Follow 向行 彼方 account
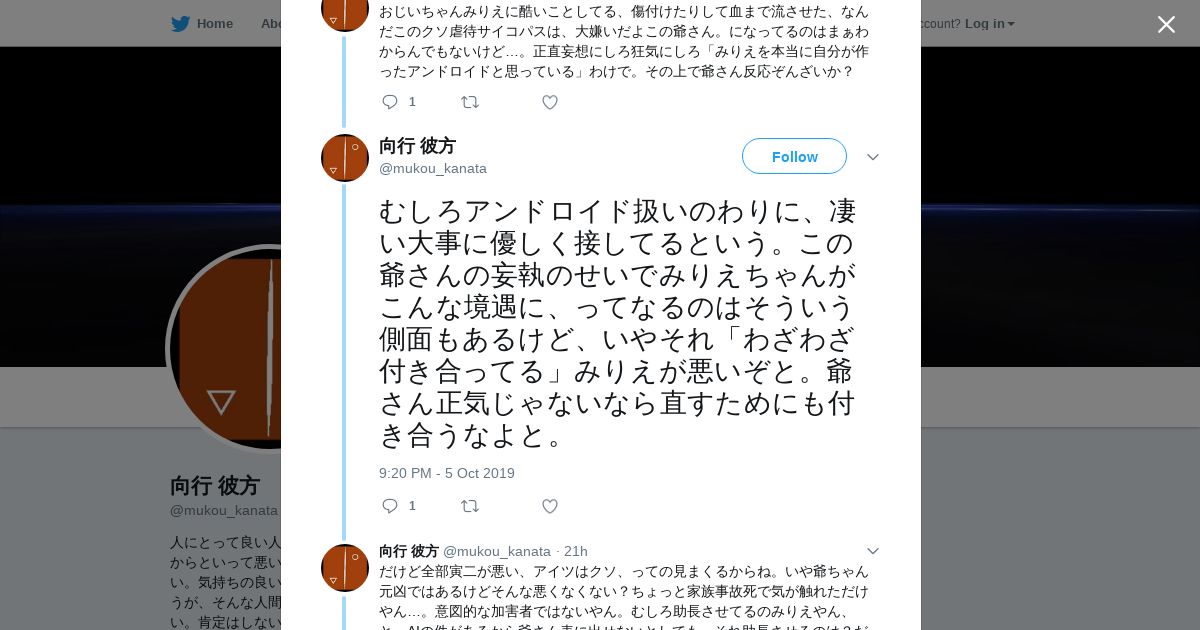This screenshot has width=1200, height=630. pyautogui.click(x=794, y=156)
